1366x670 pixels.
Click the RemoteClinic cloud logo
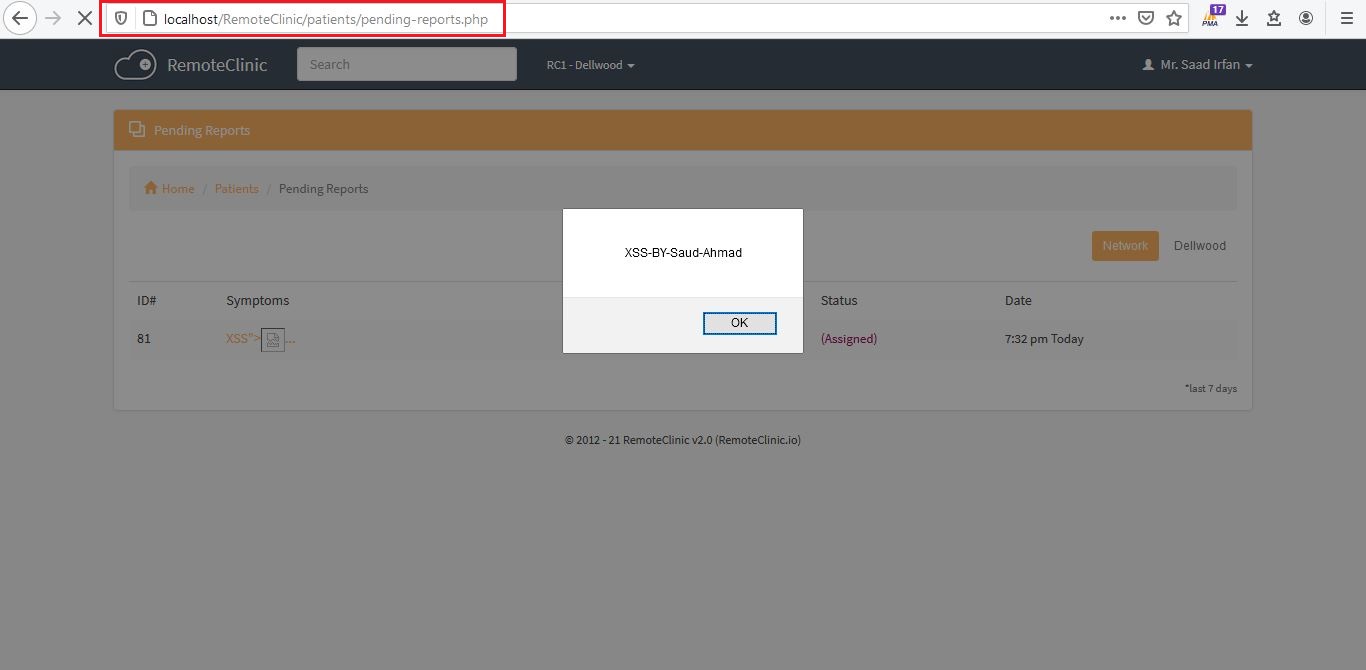tap(135, 65)
